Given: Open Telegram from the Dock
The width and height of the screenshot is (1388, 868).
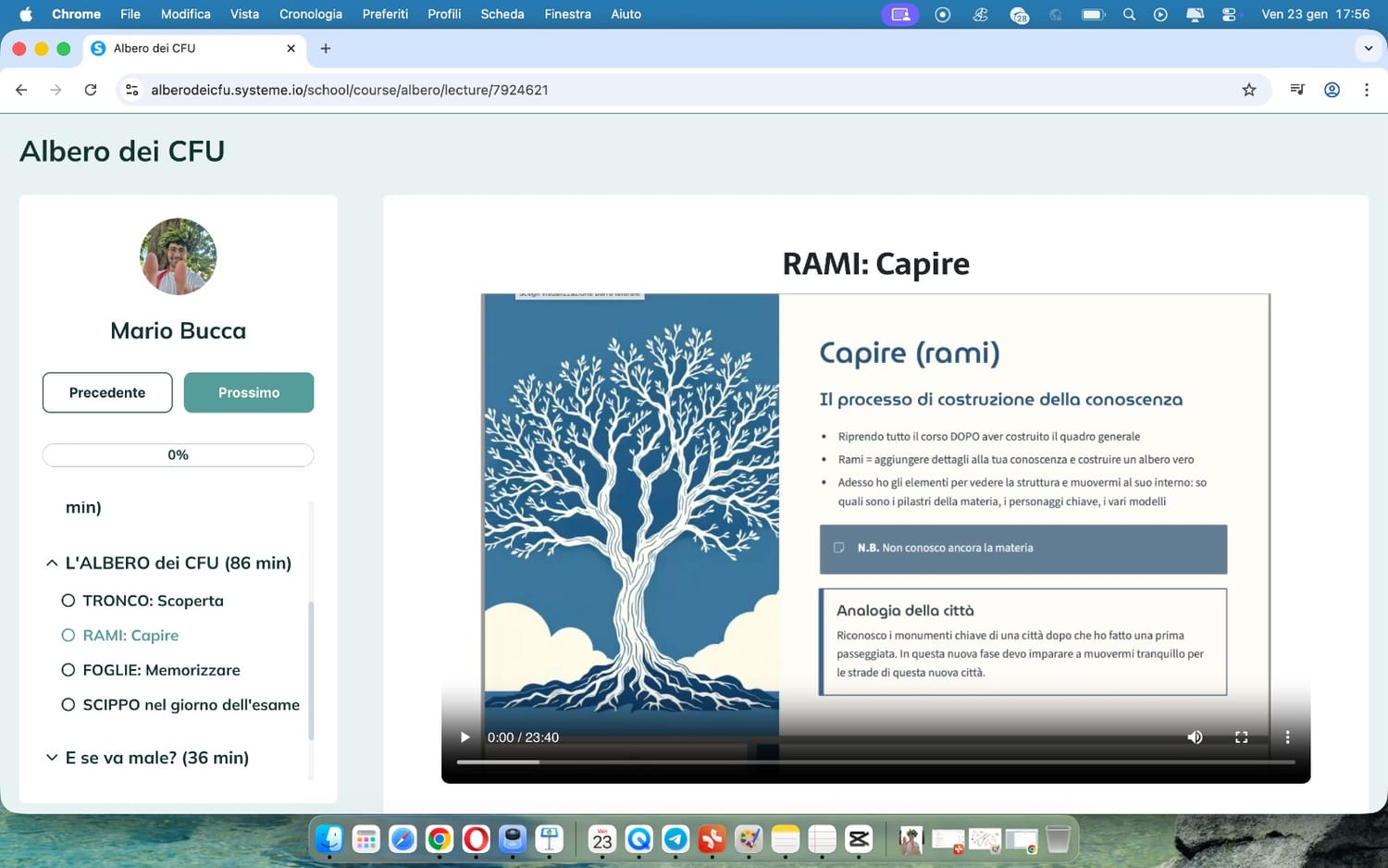Looking at the screenshot, I should (x=676, y=839).
